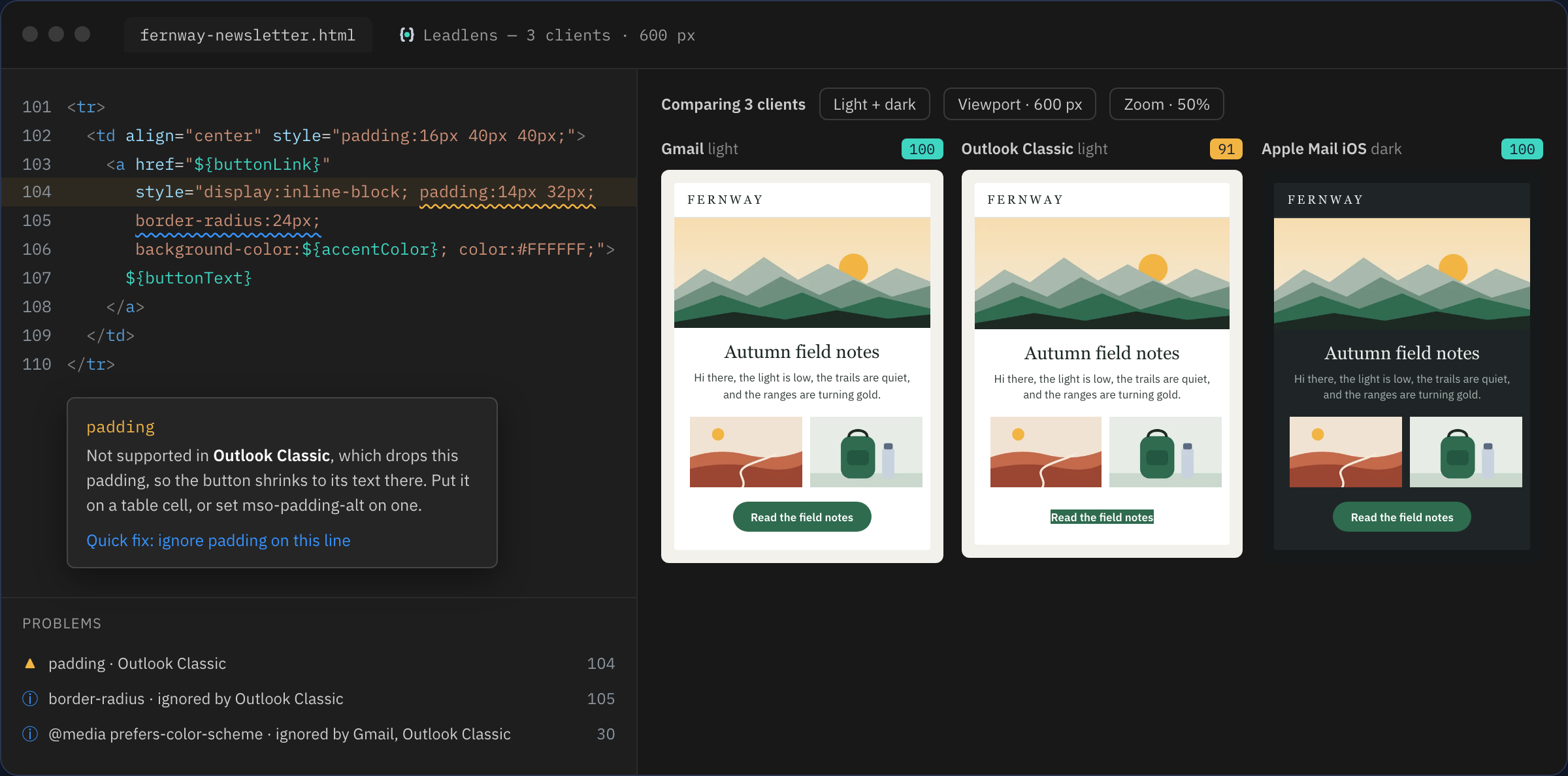This screenshot has width=1568, height=776.
Task: Click the PROBLEMS panel header
Action: (x=62, y=624)
